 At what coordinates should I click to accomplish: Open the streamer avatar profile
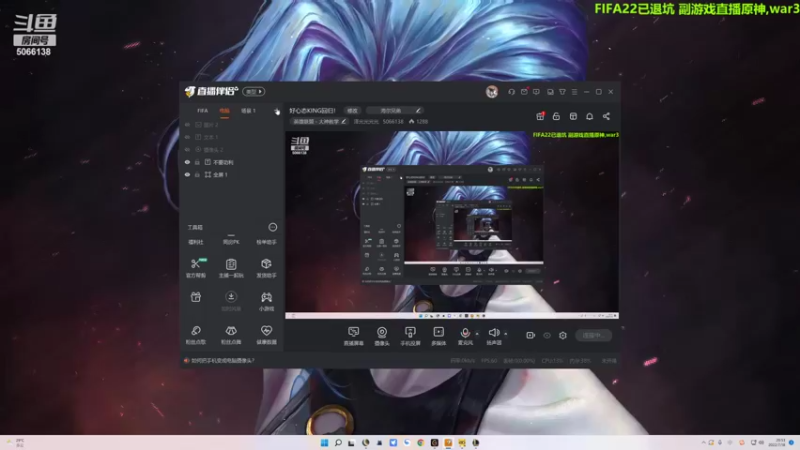coord(492,92)
